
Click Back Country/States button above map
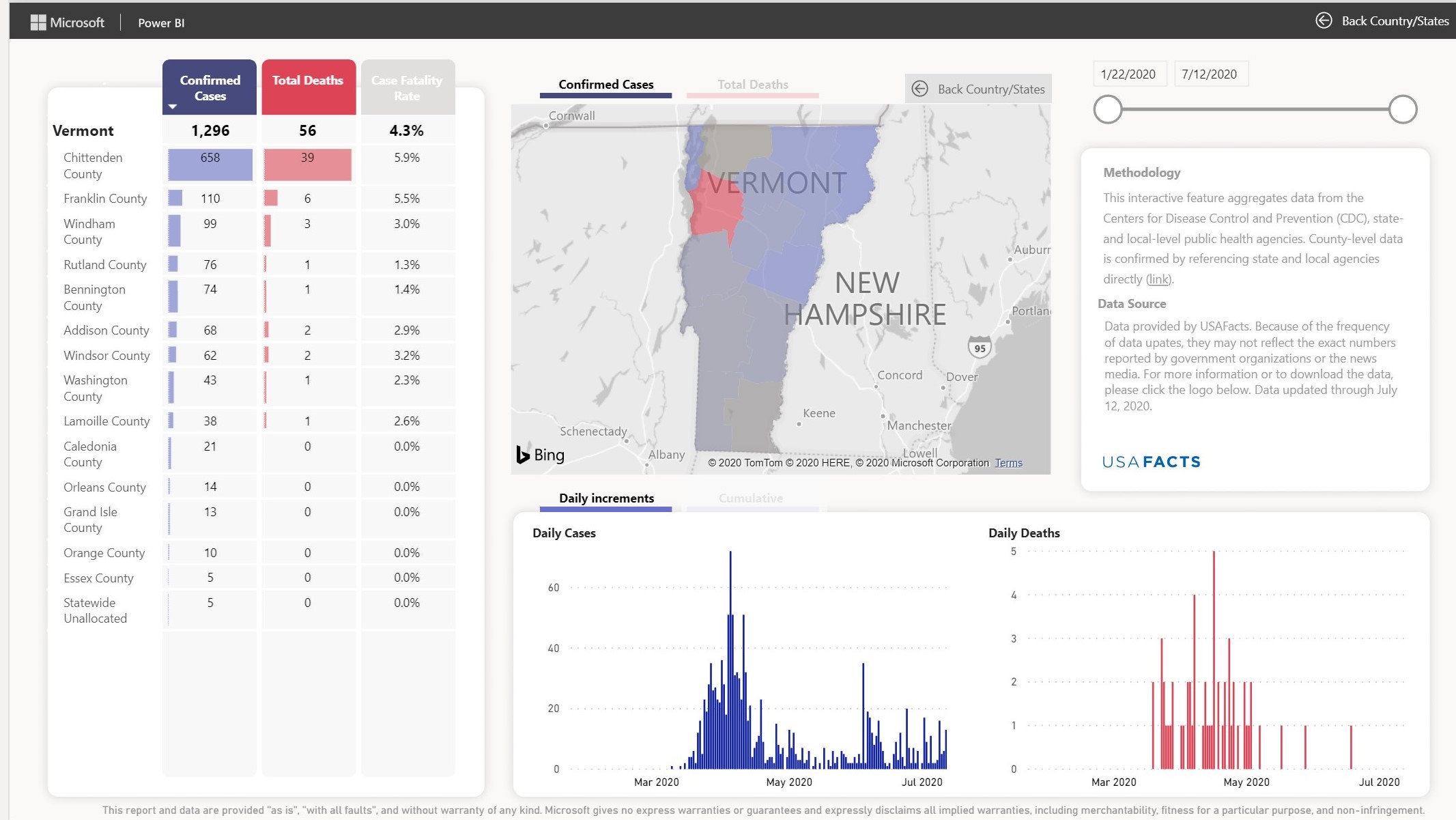pos(978,89)
